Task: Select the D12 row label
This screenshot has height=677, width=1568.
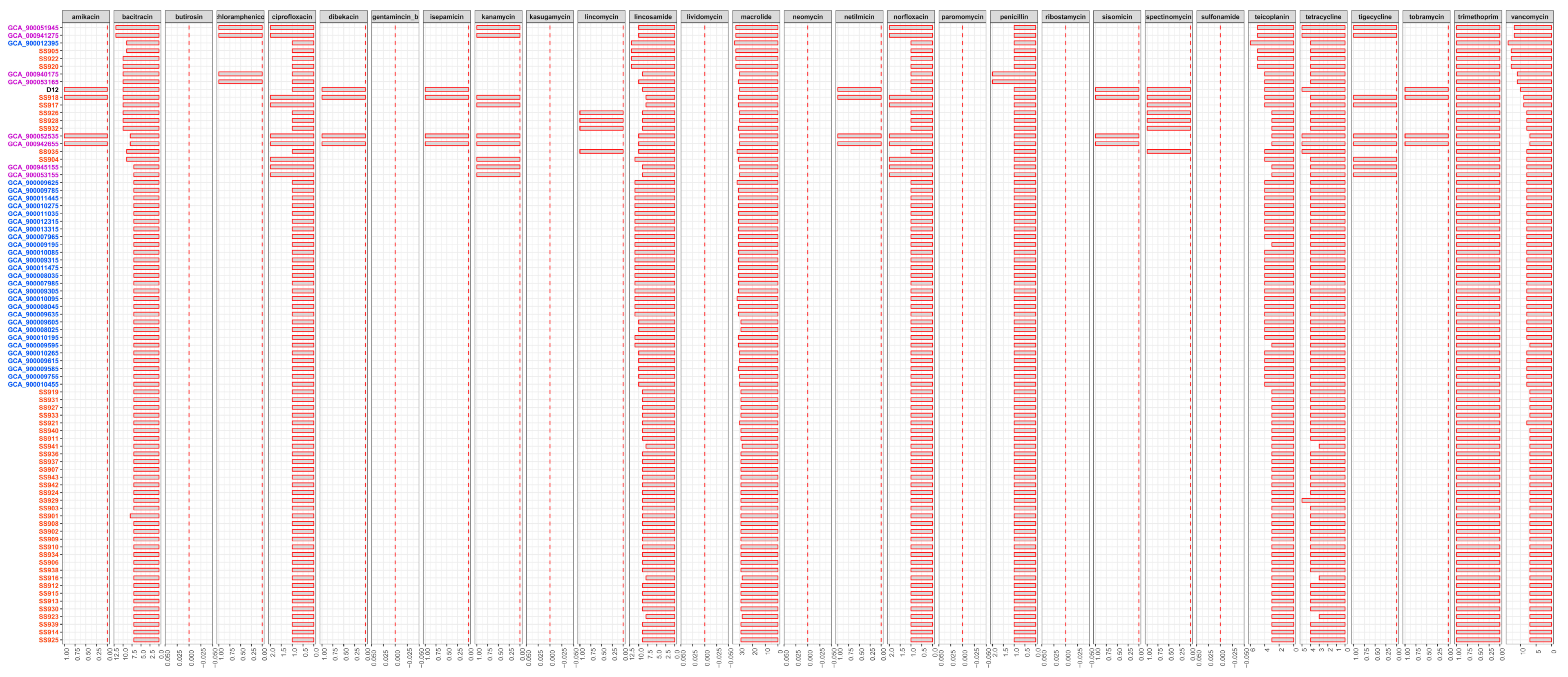Action: click(52, 90)
